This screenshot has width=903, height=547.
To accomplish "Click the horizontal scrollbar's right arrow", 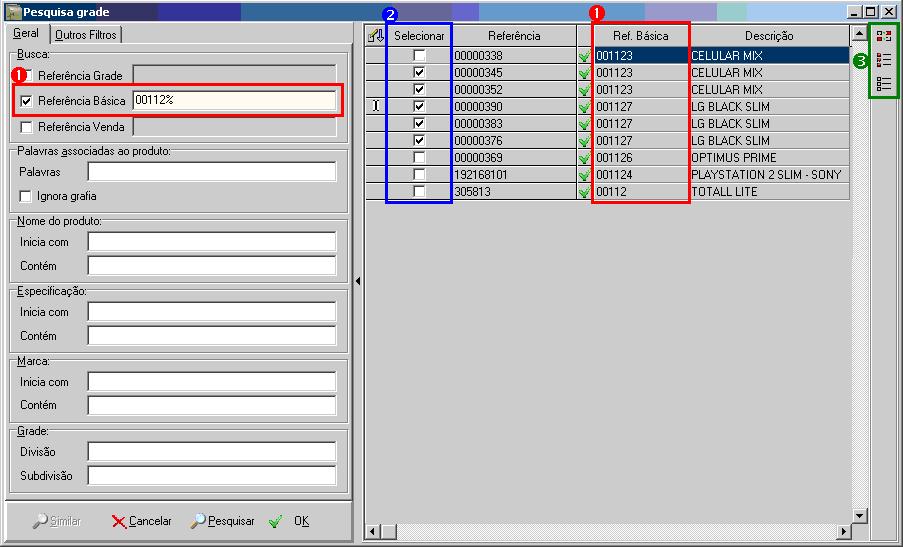I will click(x=842, y=531).
